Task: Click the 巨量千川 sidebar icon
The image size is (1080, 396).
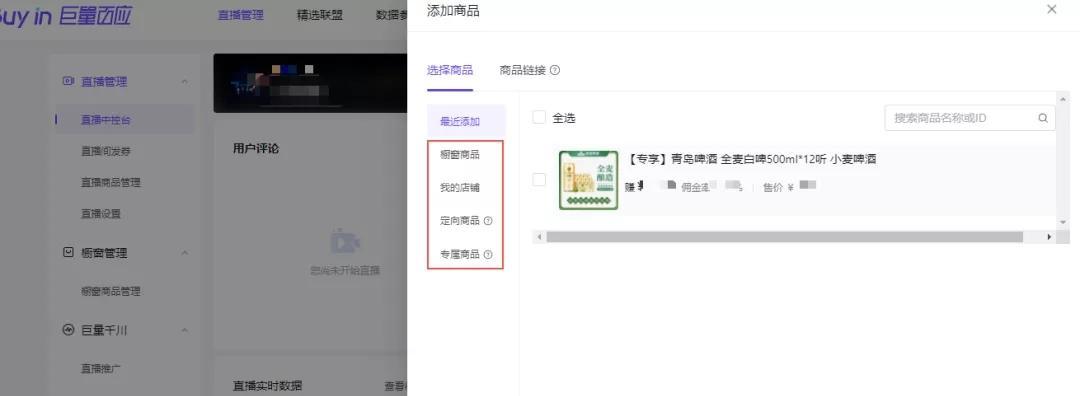Action: coord(68,330)
